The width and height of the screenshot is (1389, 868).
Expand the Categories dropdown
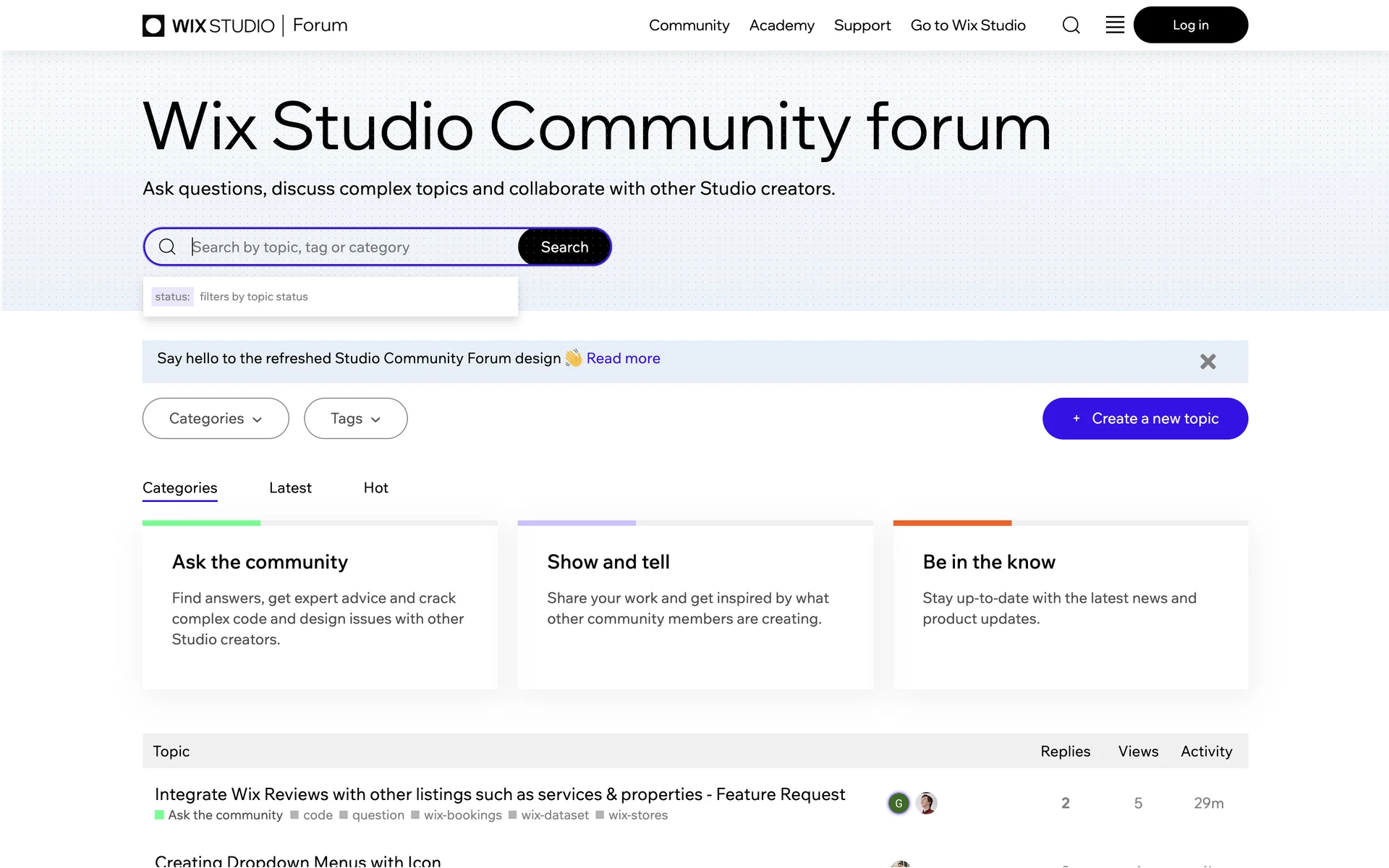[216, 418]
